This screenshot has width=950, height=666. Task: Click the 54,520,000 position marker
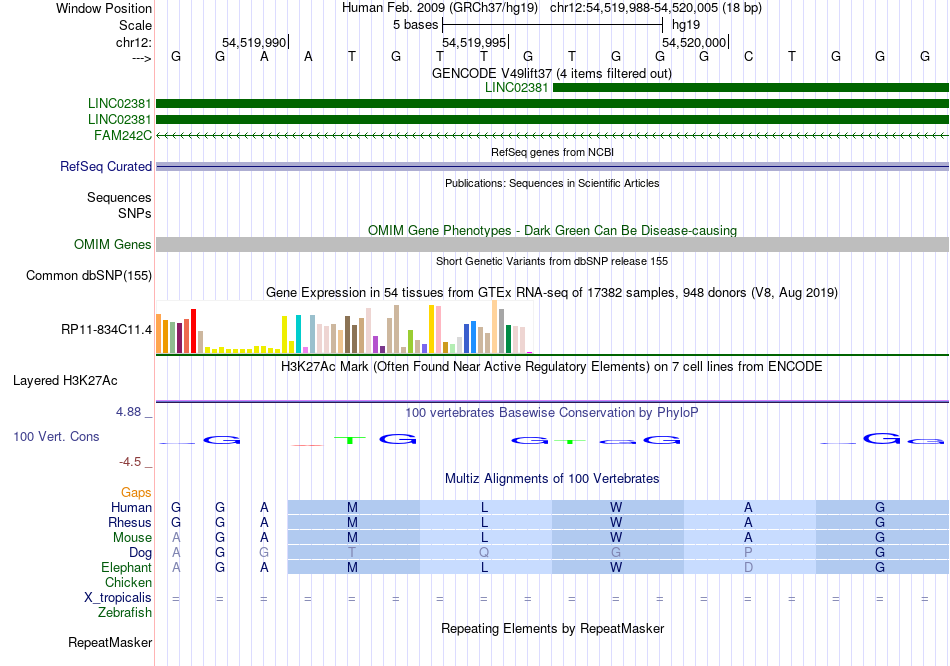[694, 42]
